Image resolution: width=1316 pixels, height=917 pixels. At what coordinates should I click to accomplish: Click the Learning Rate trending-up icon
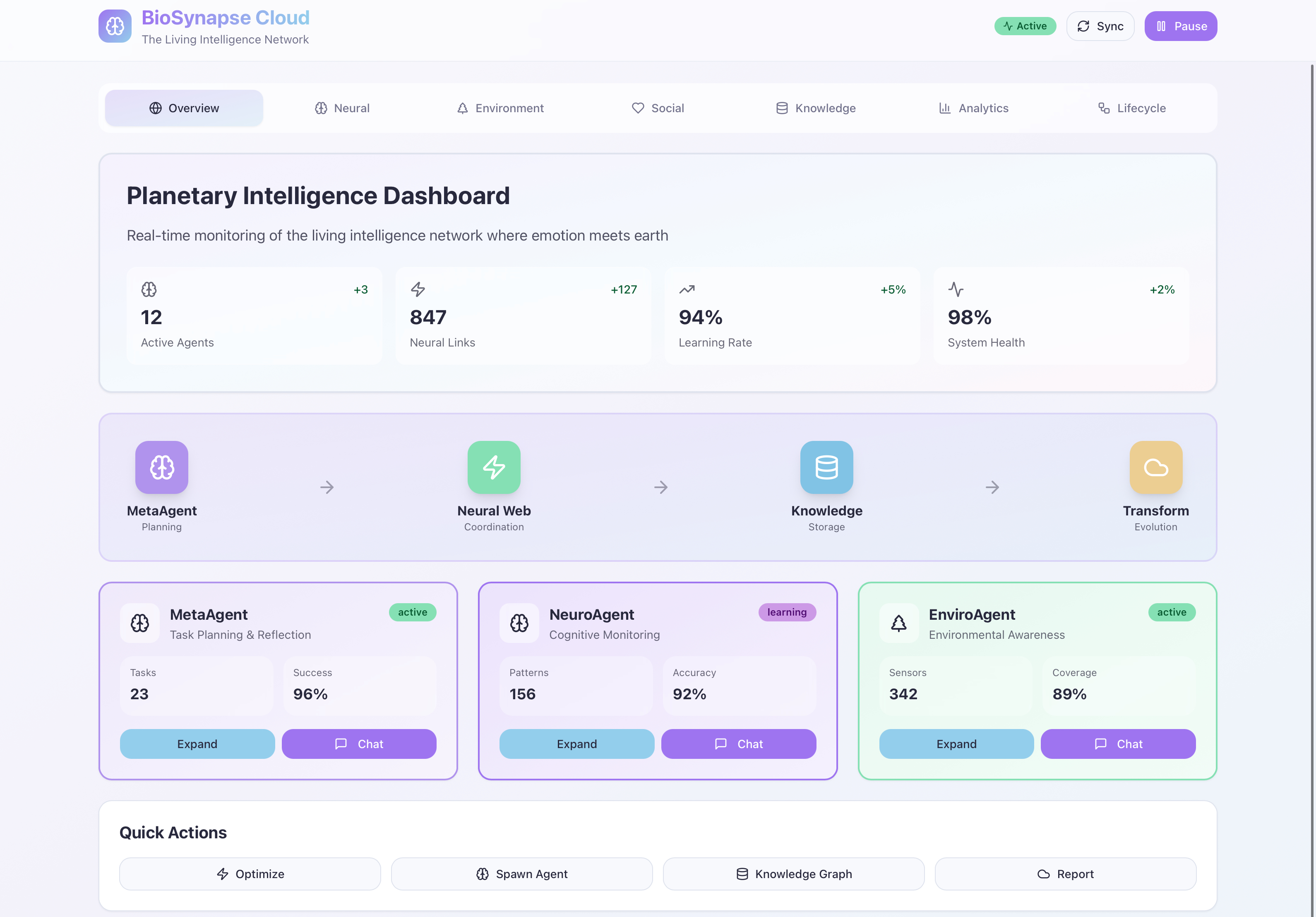pos(687,290)
